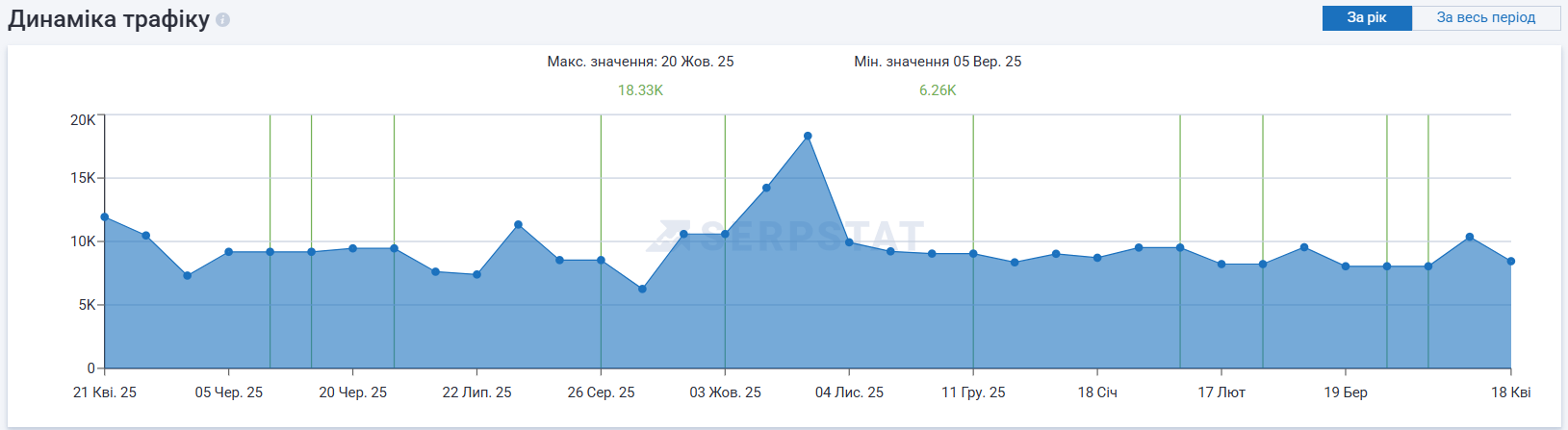Select the data point above 18 Січ
This screenshot has width=1568, height=430.
pos(1097,258)
